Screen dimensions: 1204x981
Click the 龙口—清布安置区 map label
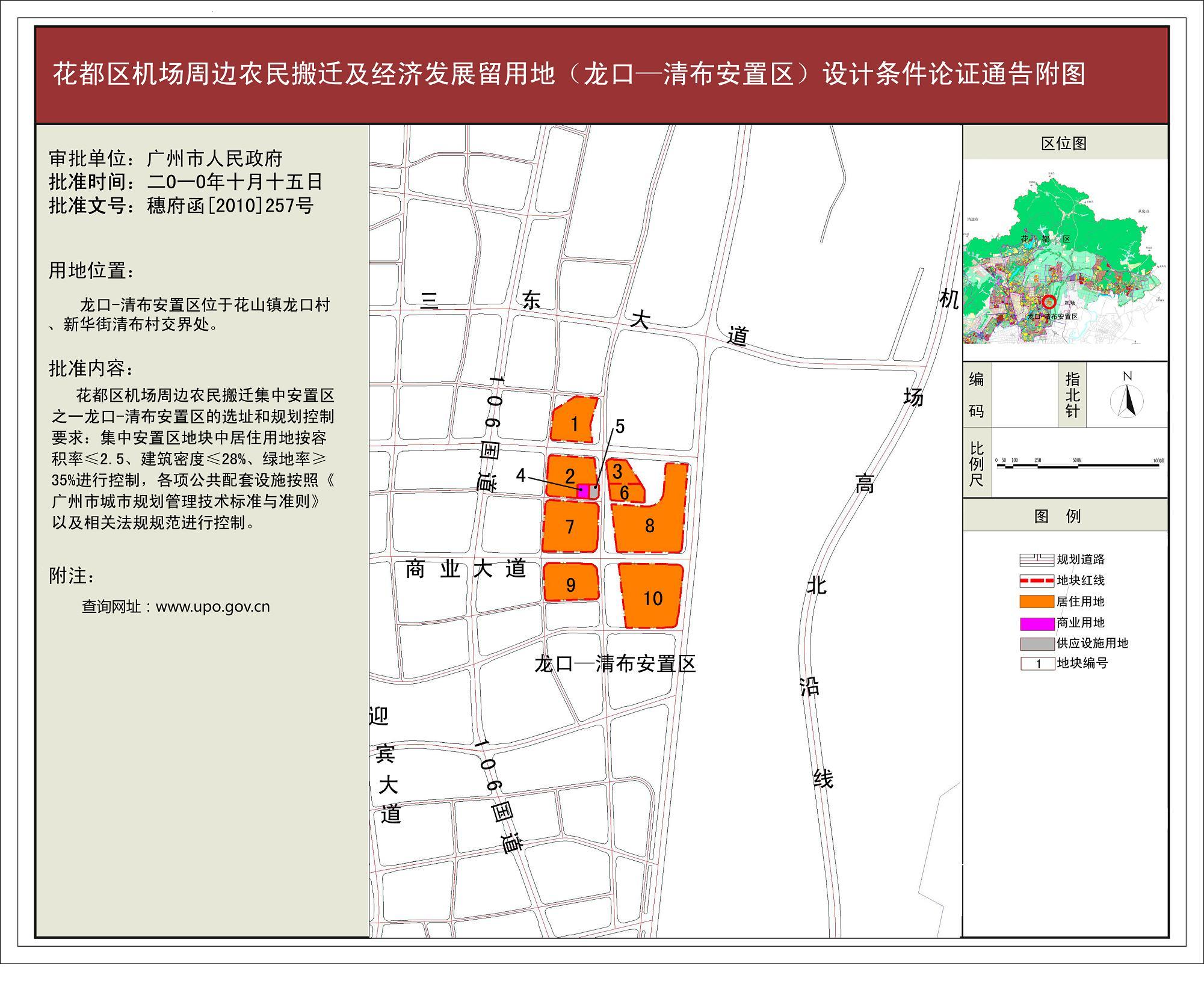point(614,664)
